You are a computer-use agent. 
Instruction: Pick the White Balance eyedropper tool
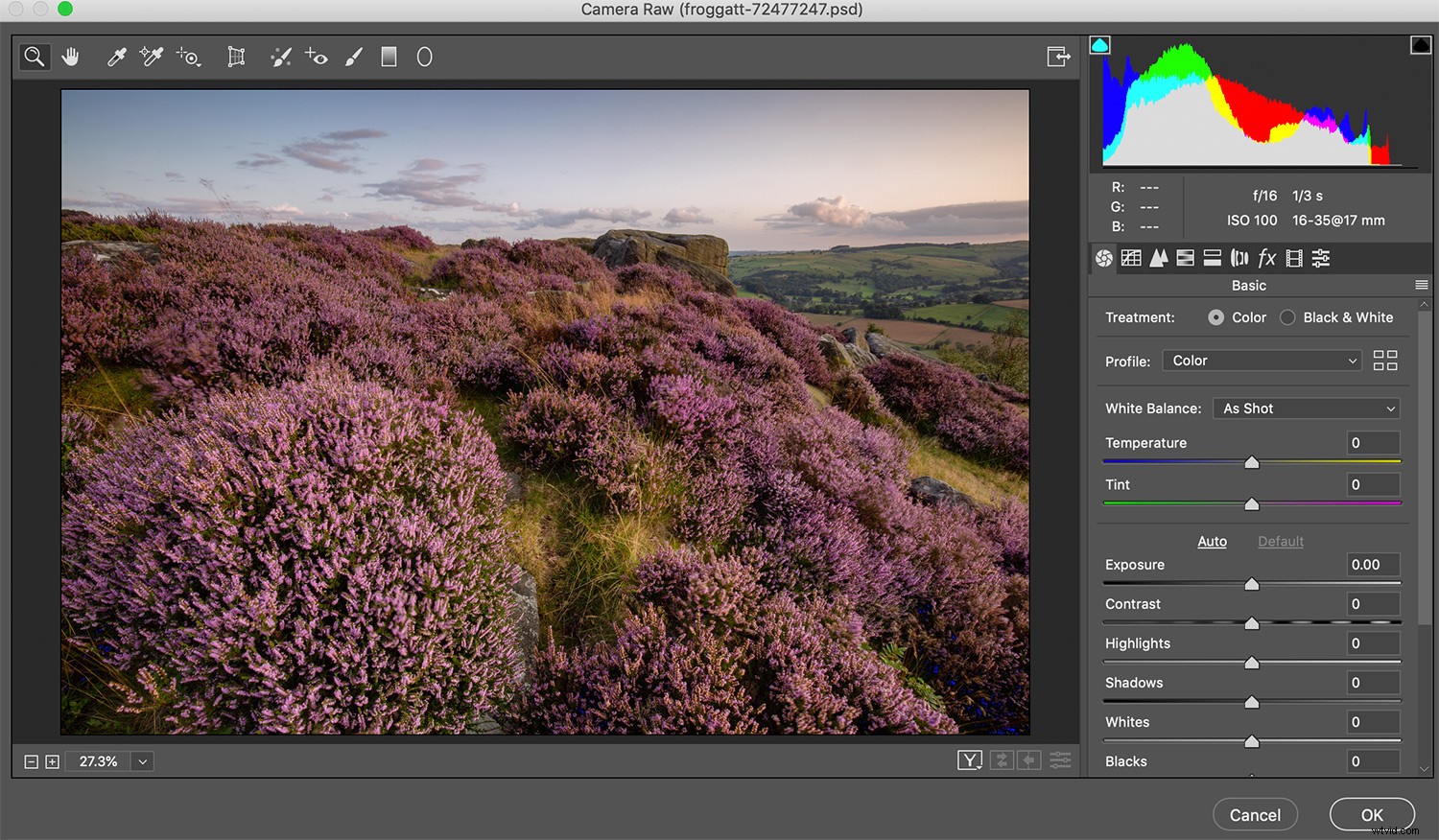click(115, 57)
